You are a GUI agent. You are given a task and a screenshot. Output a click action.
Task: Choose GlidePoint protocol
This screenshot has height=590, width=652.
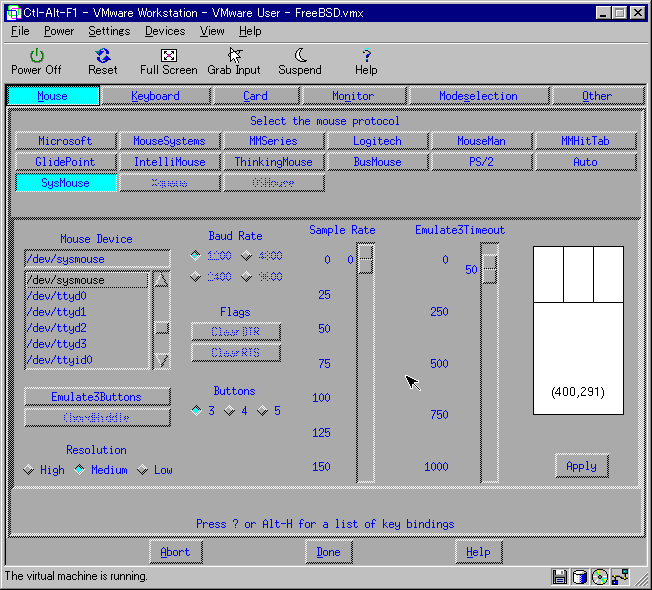coord(66,162)
